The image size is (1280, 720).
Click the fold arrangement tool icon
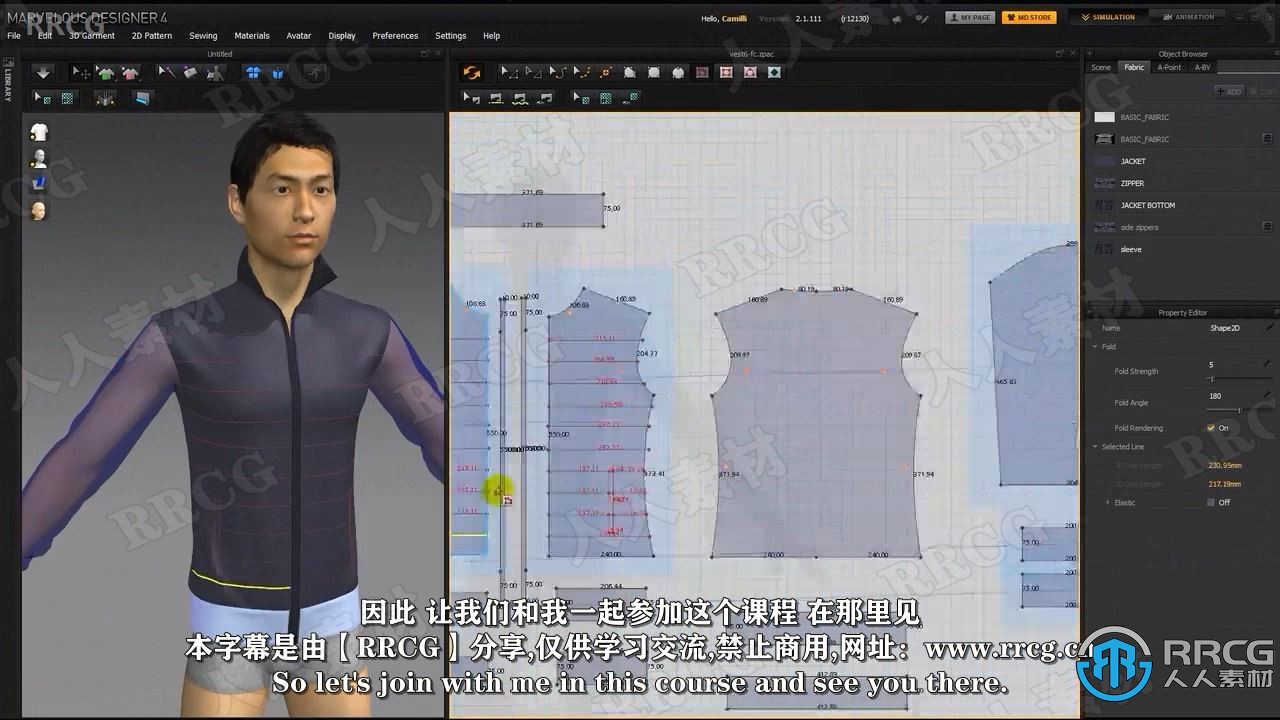(191, 73)
